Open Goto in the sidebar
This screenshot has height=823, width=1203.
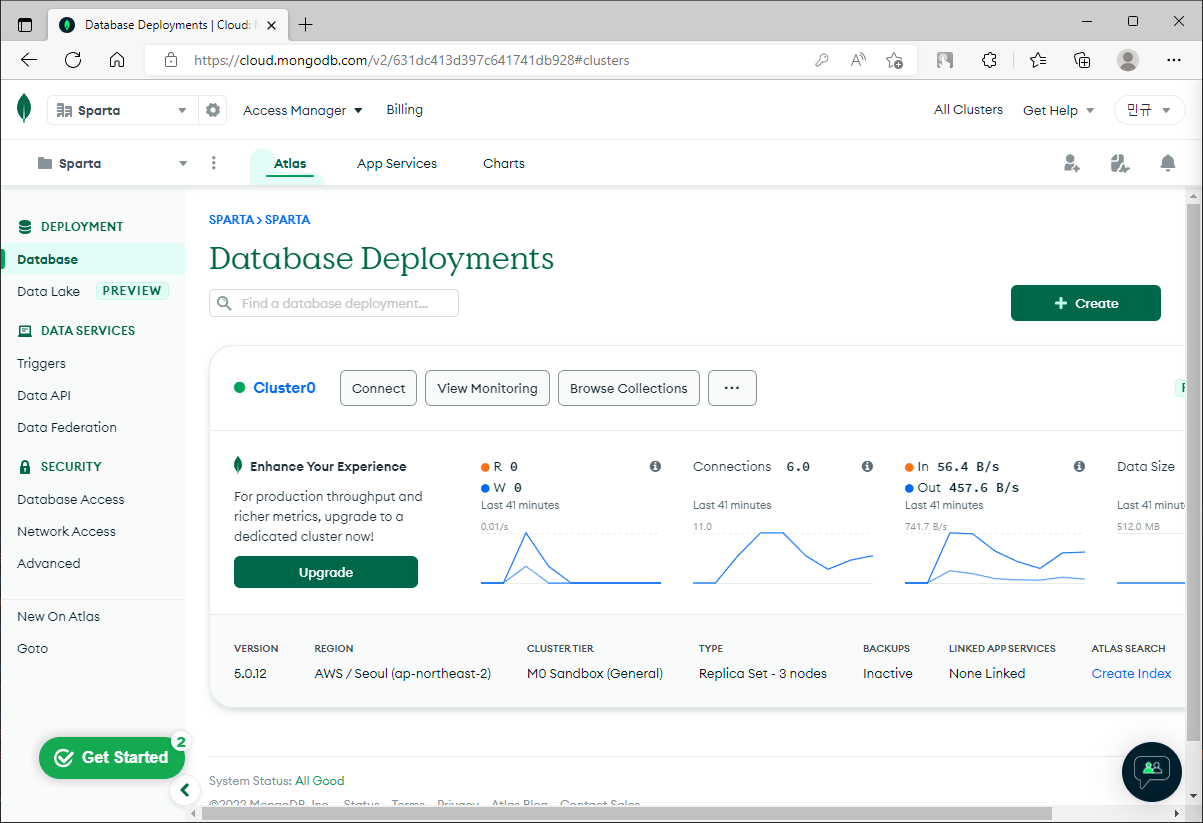[x=32, y=648]
